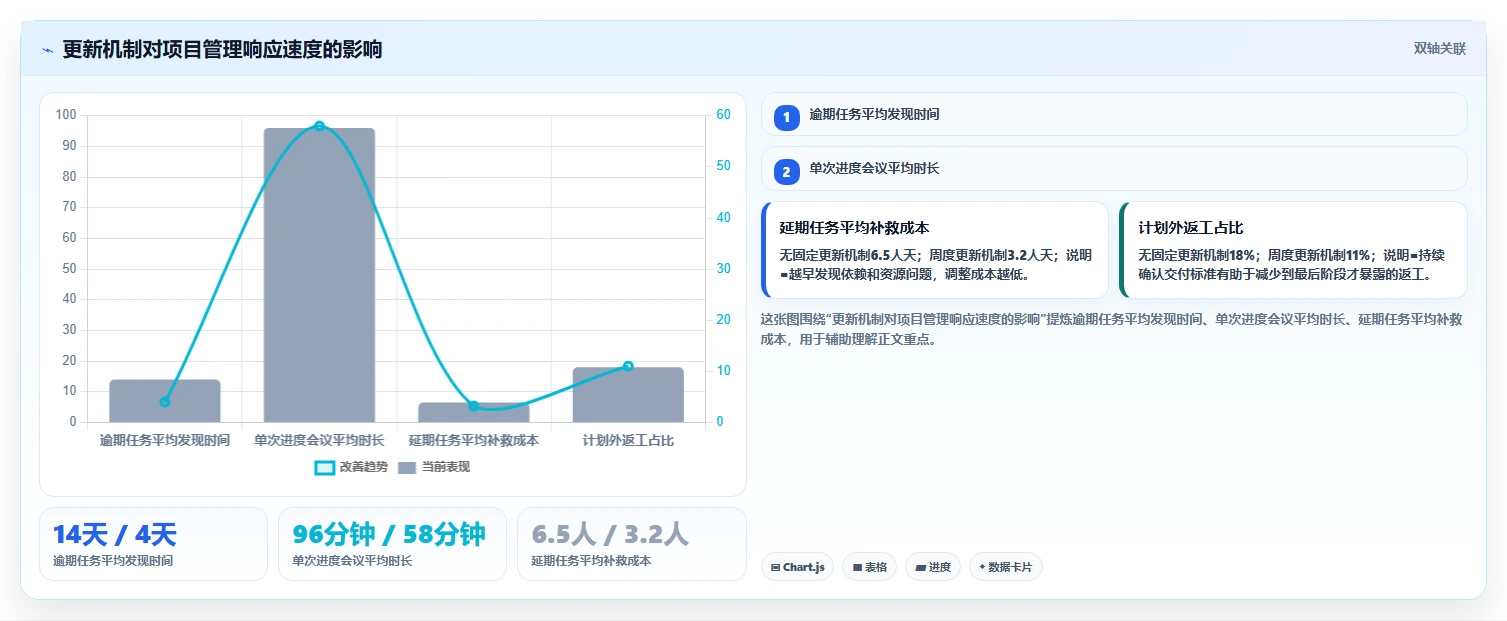1507x621 pixels.
Task: Click the caption under 14天 / 4天
Action: coord(113,561)
